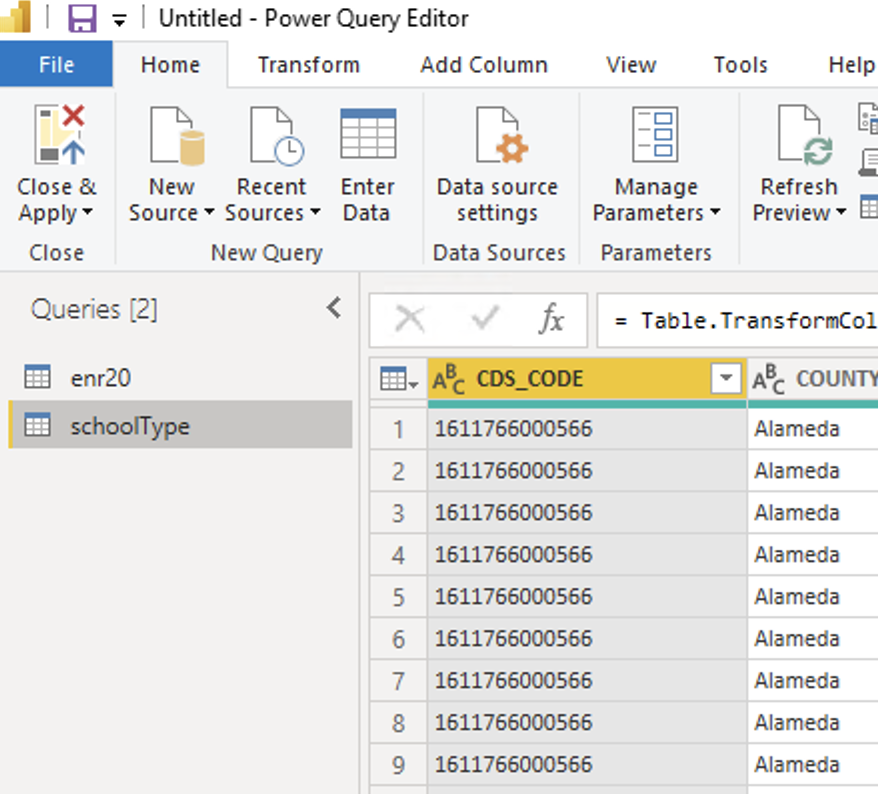Click the Power BI logo icon
878x794 pixels.
[15, 17]
